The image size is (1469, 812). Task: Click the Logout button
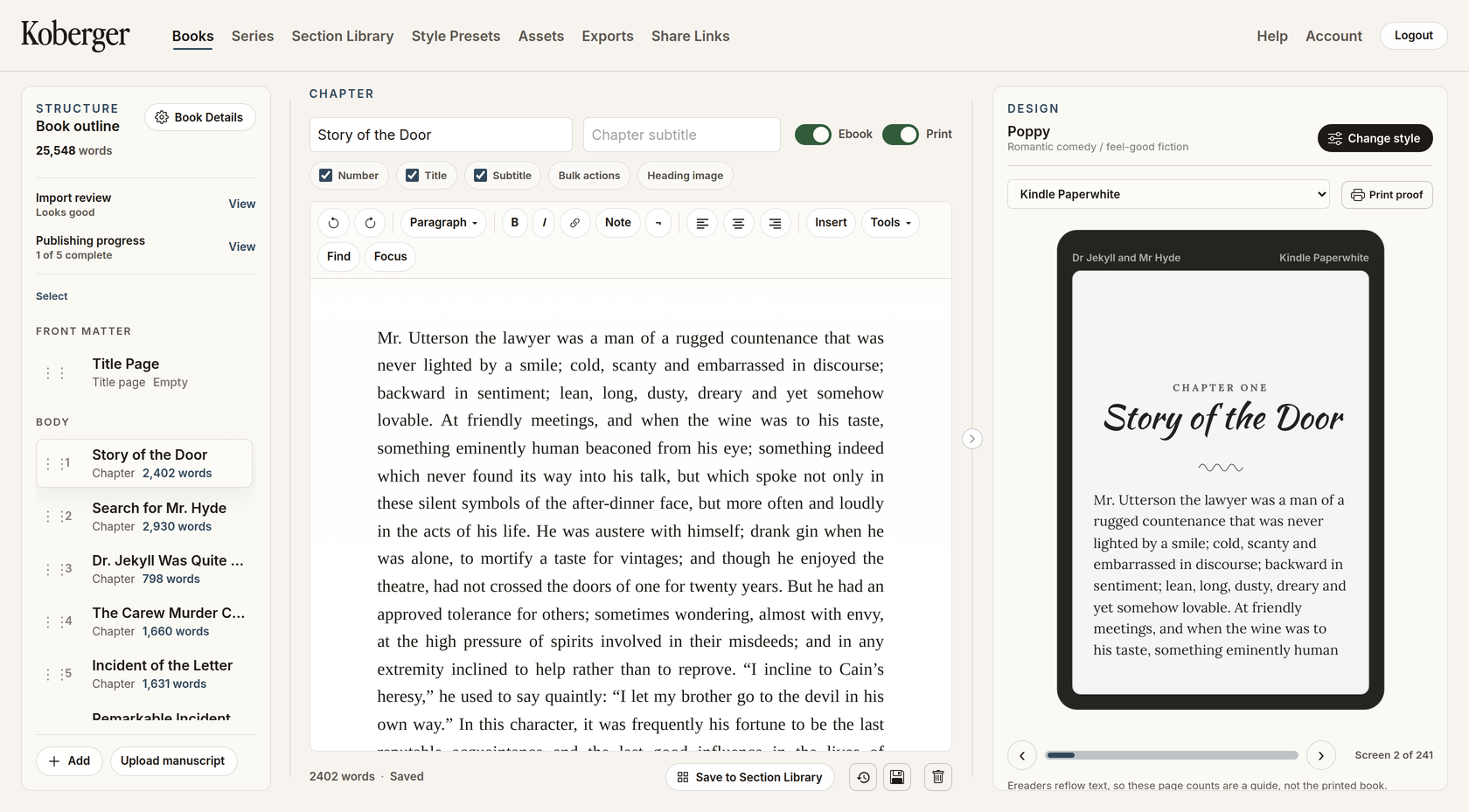1414,36
